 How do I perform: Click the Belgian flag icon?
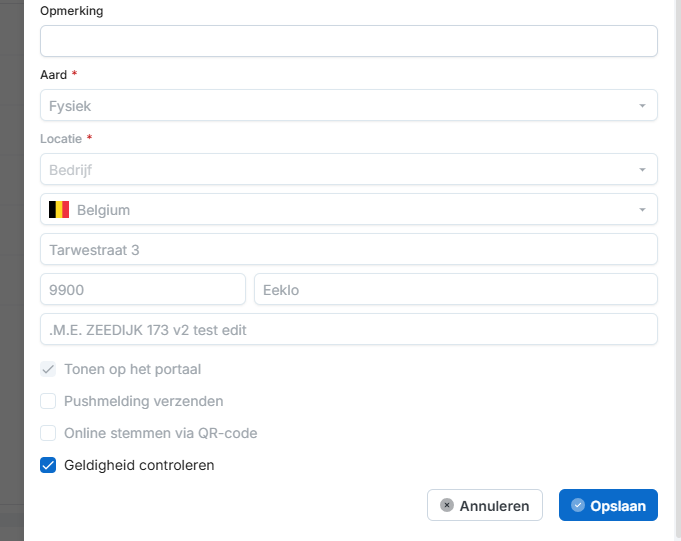(59, 210)
